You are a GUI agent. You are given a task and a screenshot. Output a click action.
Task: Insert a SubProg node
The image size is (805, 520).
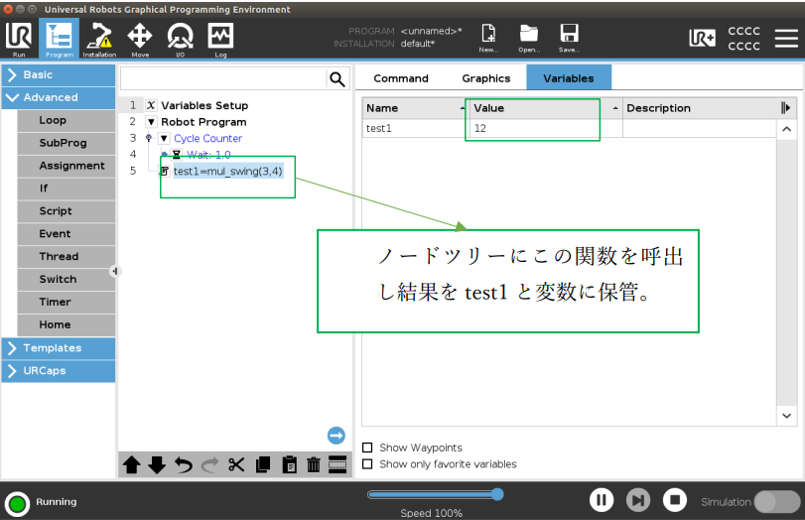pyautogui.click(x=66, y=143)
